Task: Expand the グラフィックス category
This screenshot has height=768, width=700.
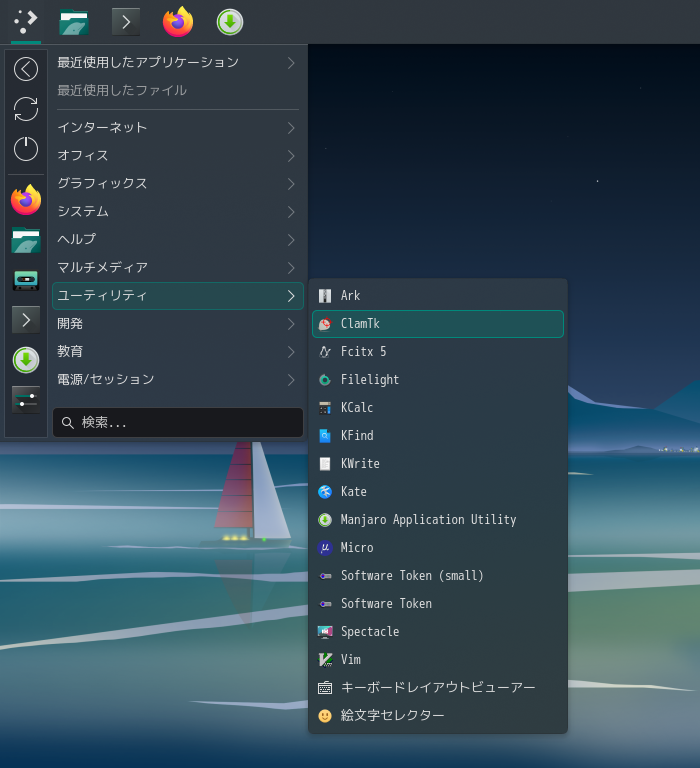Action: click(x=177, y=184)
